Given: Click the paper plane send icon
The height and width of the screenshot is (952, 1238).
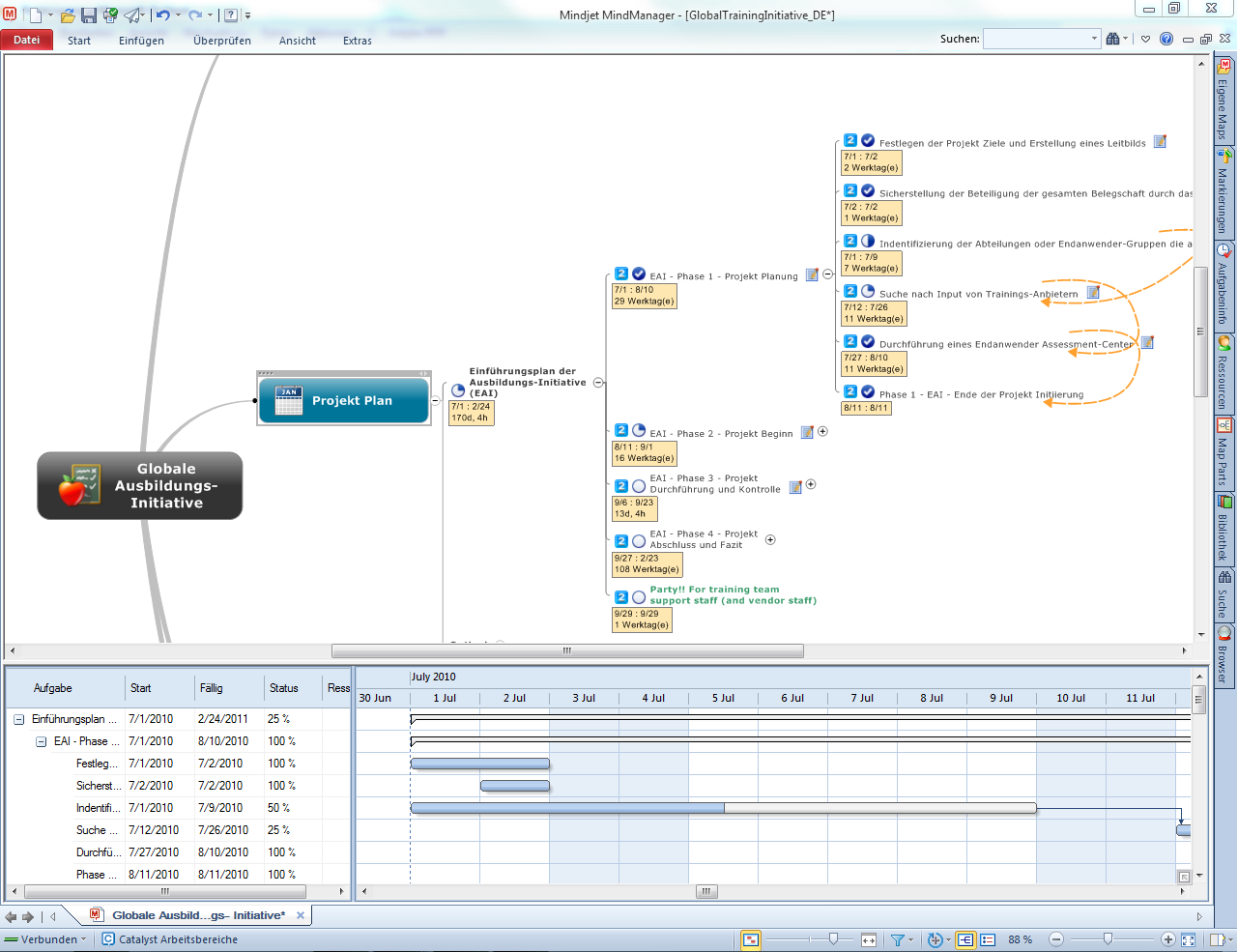Looking at the screenshot, I should click(x=132, y=15).
